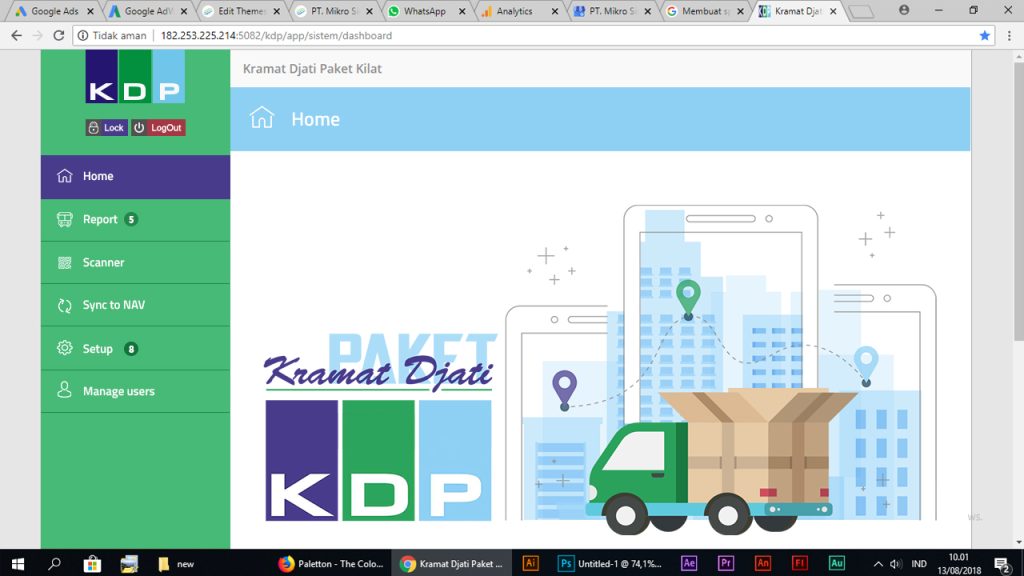1024x576 pixels.
Task: Open the Report menu in the sidebar
Action: click(135, 220)
